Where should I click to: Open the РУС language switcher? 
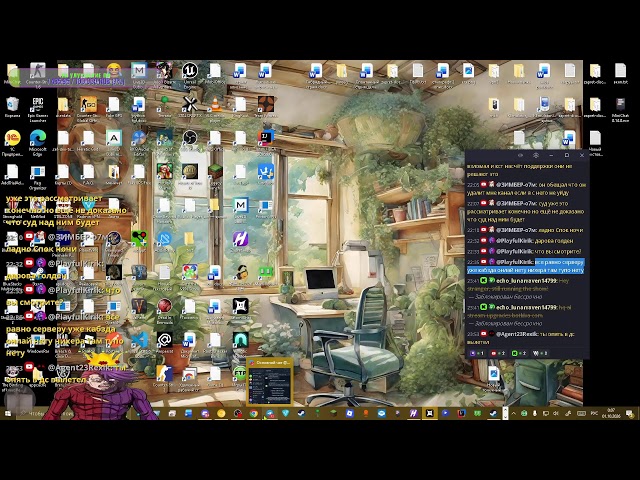[x=594, y=413]
